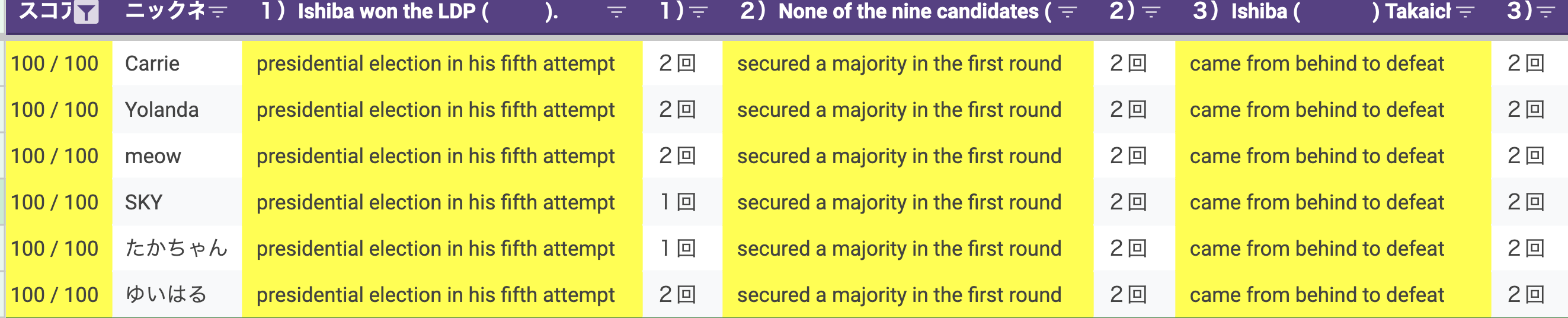The image size is (1568, 318).
Task: Click filter icon on first '1)' attempts column
Action: coord(698,12)
